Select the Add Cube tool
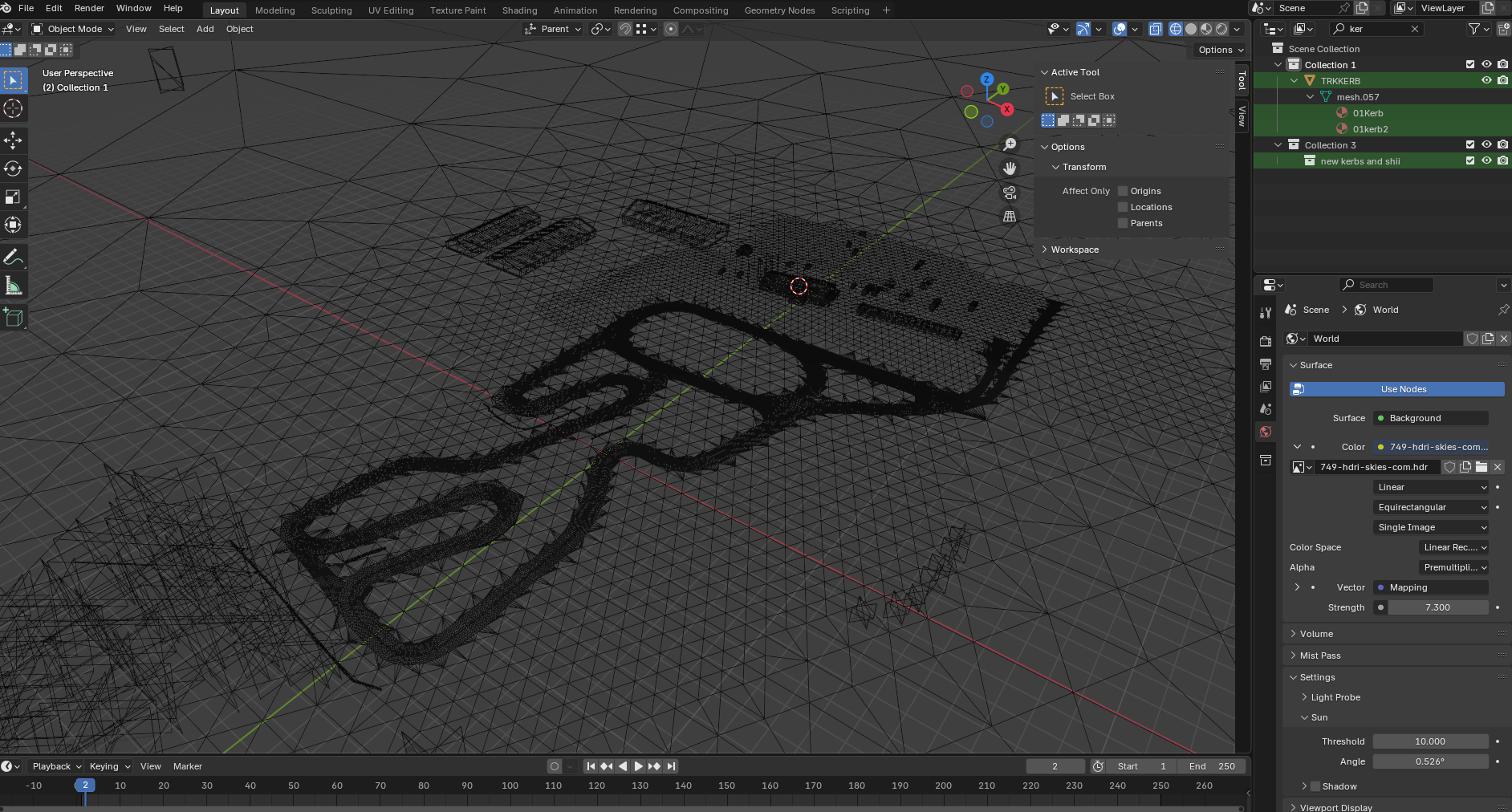Viewport: 1512px width, 812px height. coord(13,317)
